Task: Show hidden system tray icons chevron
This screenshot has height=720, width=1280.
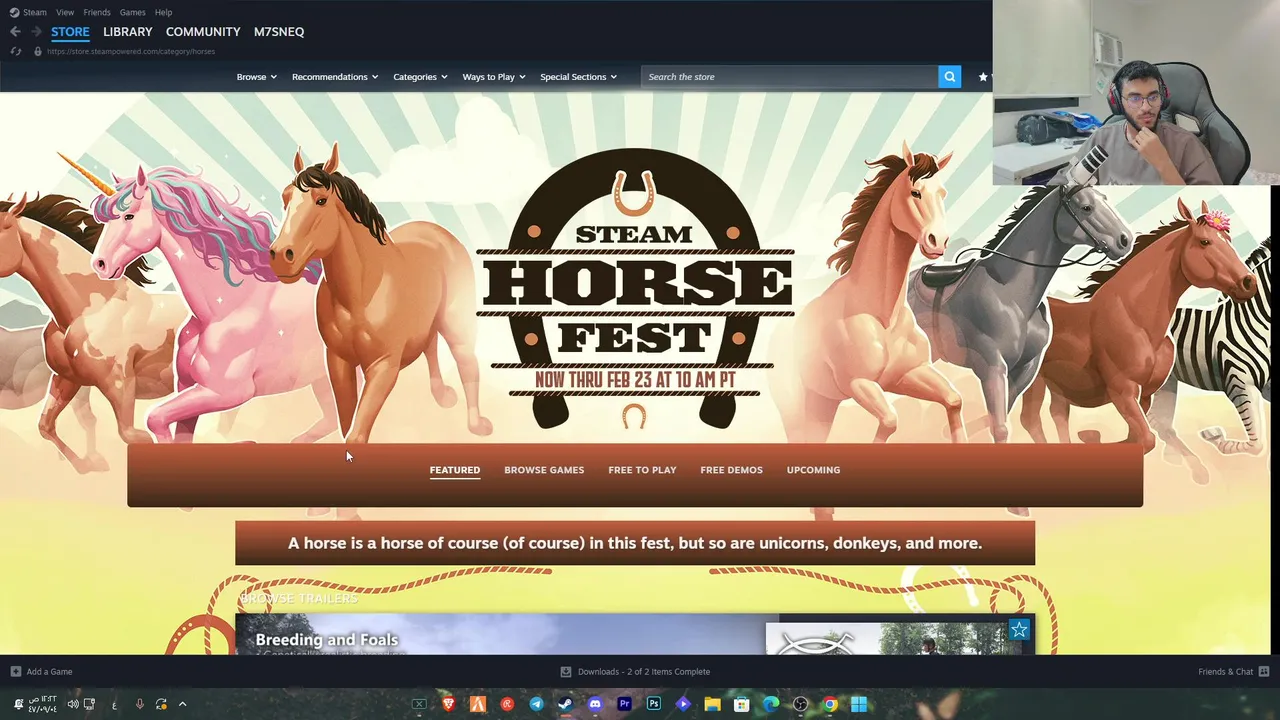Action: (182, 704)
